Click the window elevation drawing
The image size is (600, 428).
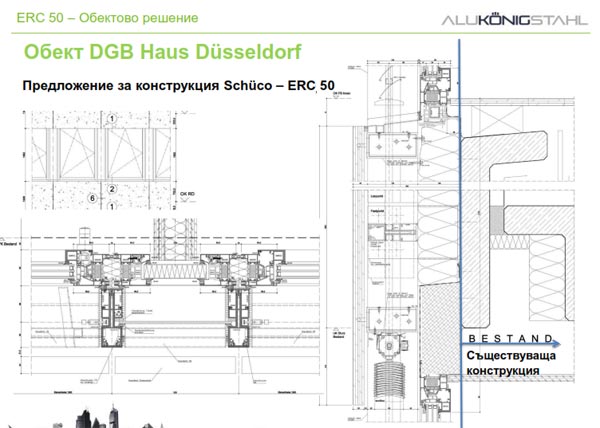pos(100,160)
